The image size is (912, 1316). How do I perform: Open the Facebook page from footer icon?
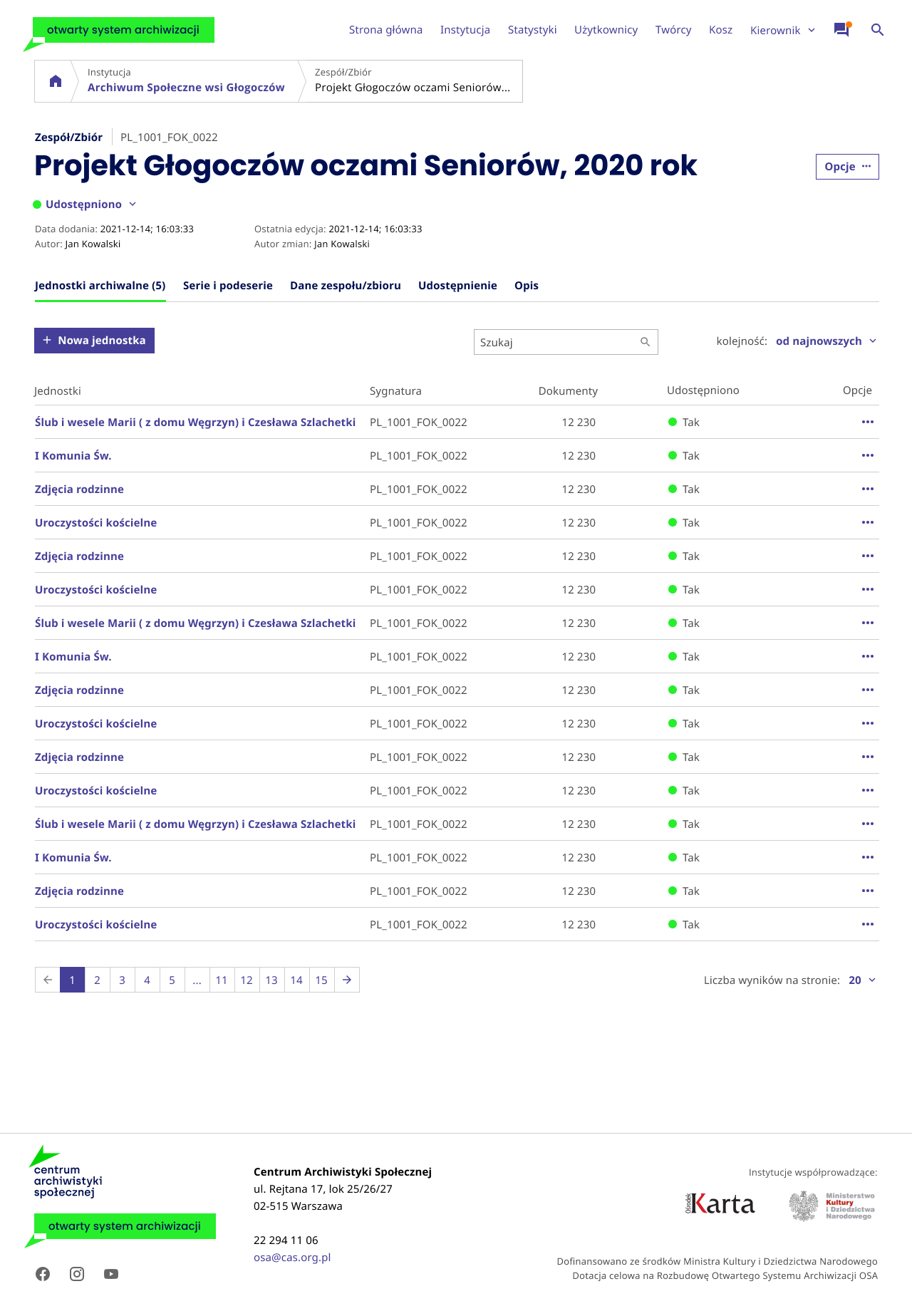tap(43, 1274)
